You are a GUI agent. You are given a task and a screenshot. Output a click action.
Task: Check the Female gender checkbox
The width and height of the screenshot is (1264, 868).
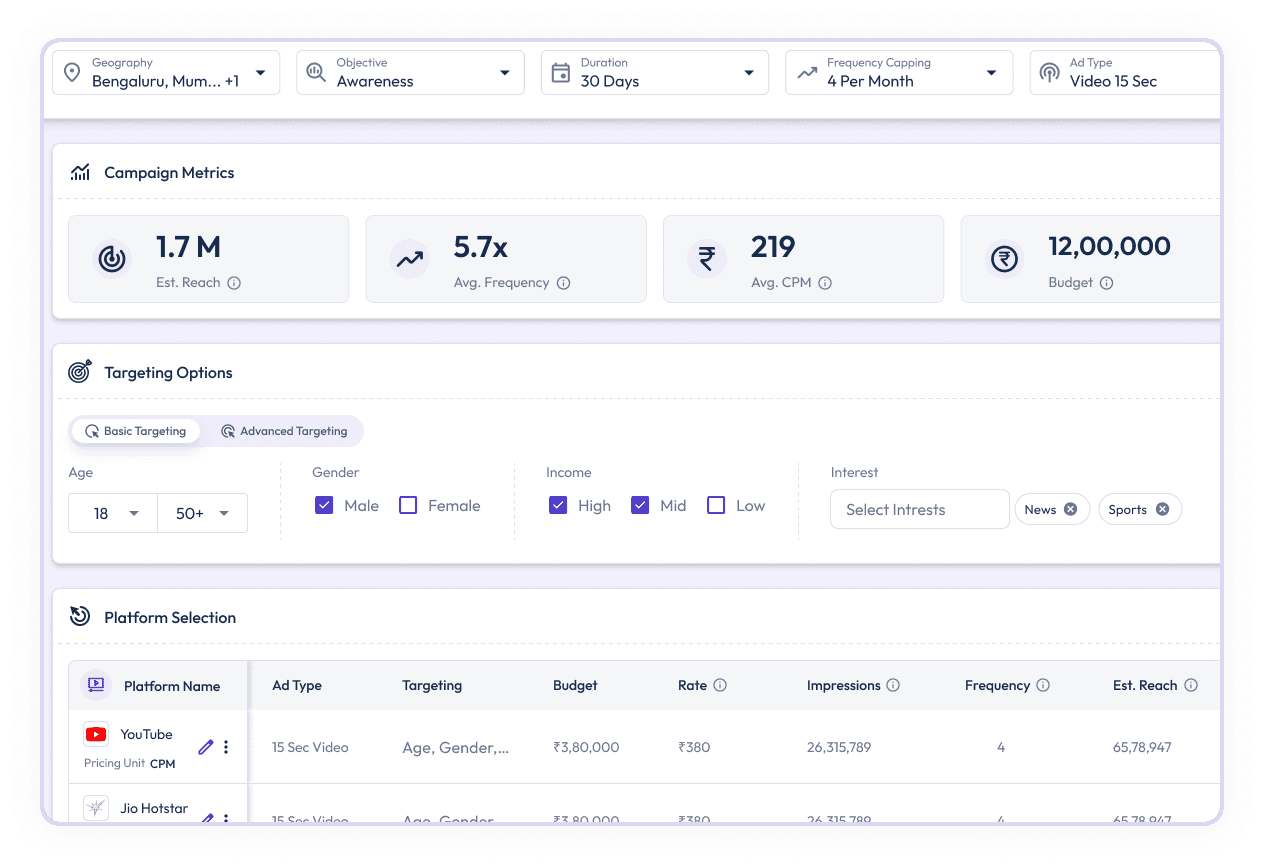[408, 505]
